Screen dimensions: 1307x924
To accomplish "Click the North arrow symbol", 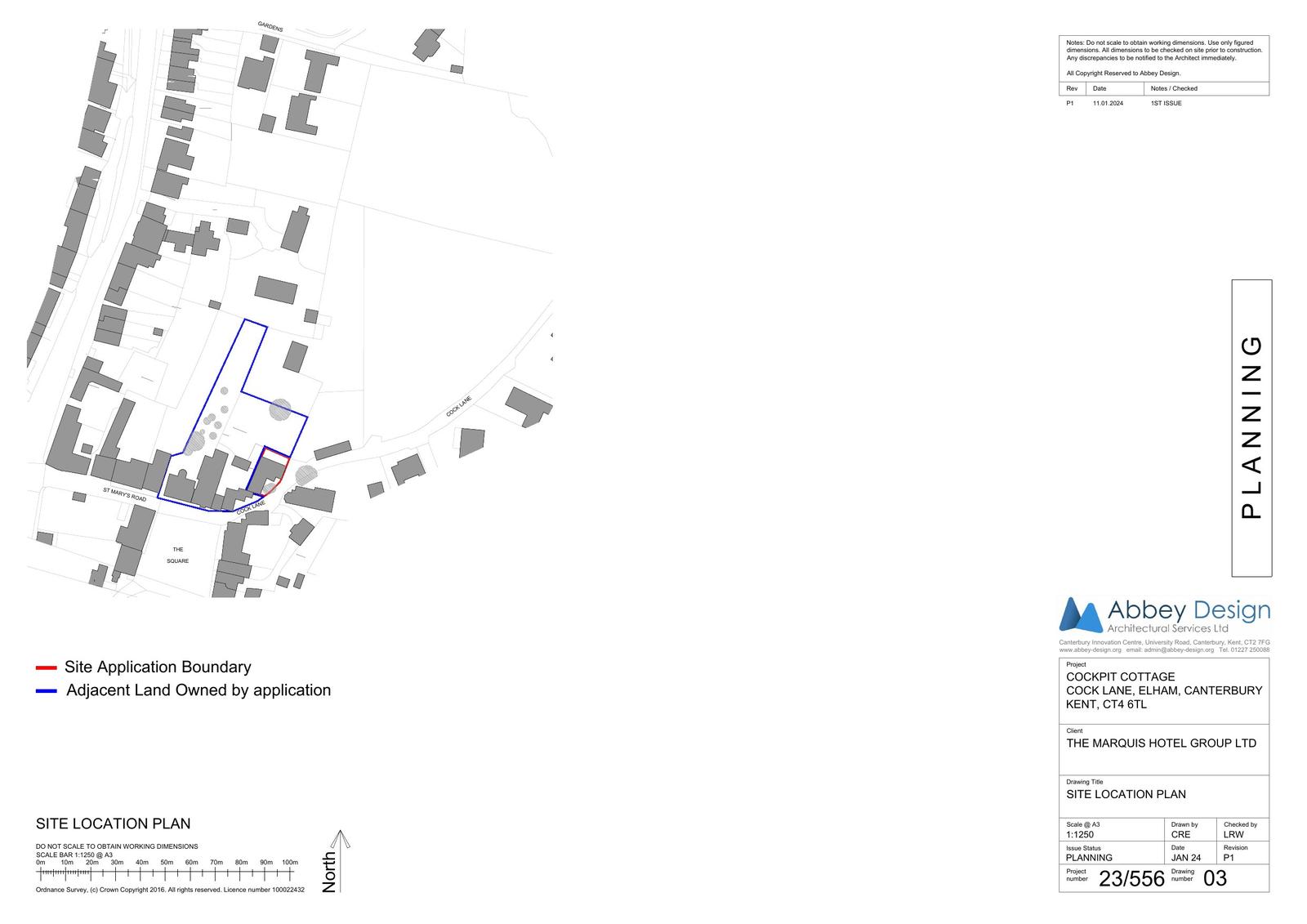I will point(341,860).
